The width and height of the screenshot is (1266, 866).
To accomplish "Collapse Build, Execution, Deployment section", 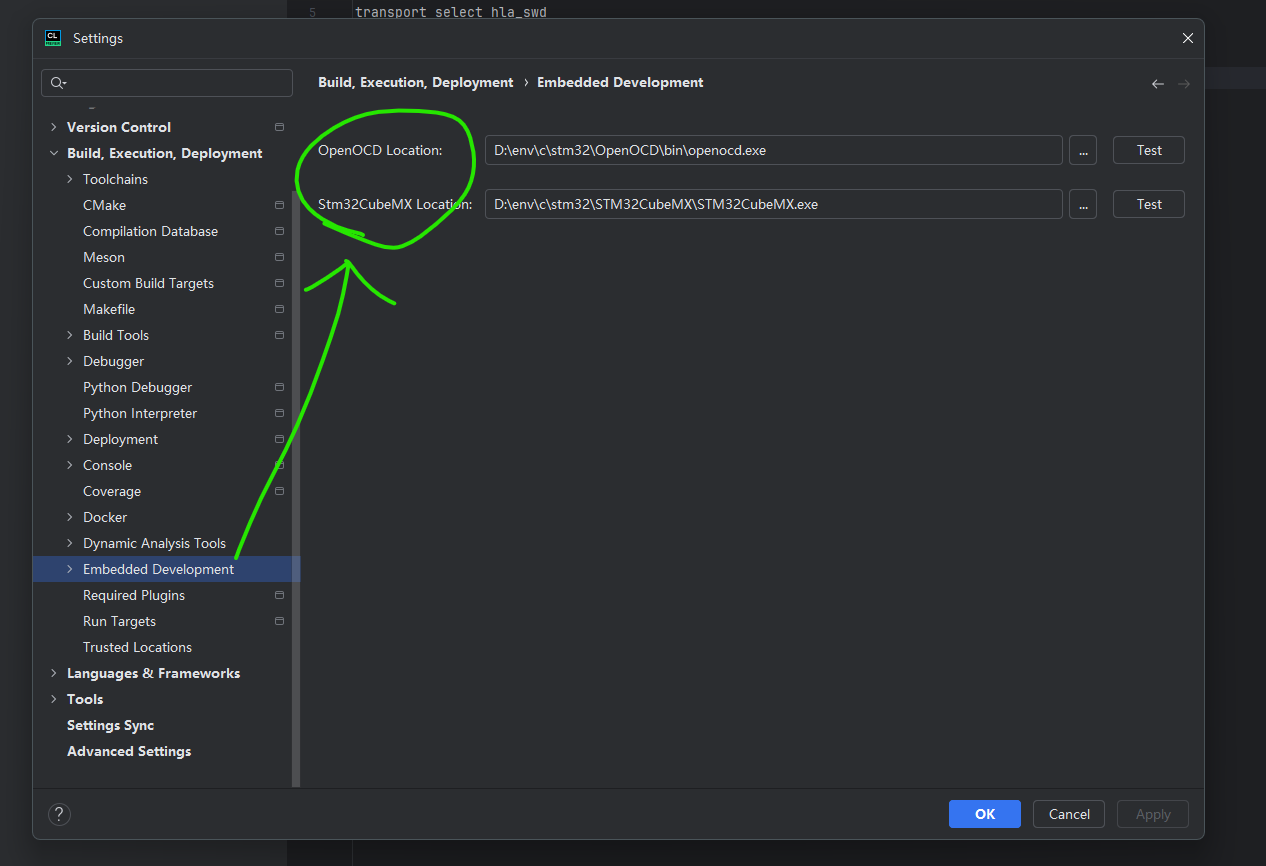I will pyautogui.click(x=53, y=153).
